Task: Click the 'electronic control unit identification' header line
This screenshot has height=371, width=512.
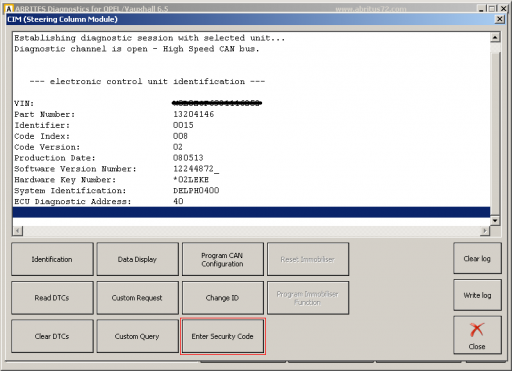Action: pos(147,82)
